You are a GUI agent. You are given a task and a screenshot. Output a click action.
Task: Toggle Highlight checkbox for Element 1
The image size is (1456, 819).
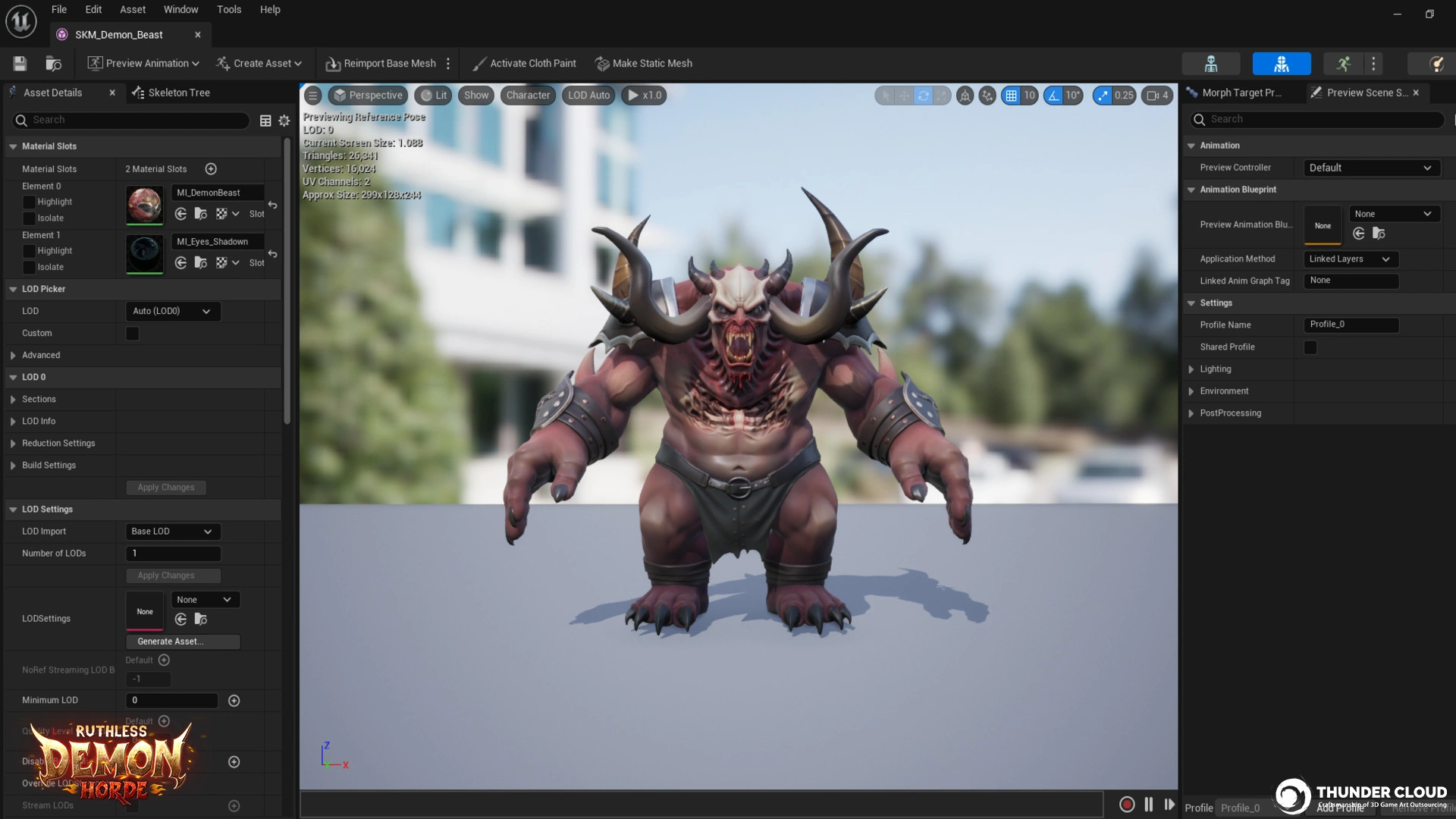(x=30, y=251)
